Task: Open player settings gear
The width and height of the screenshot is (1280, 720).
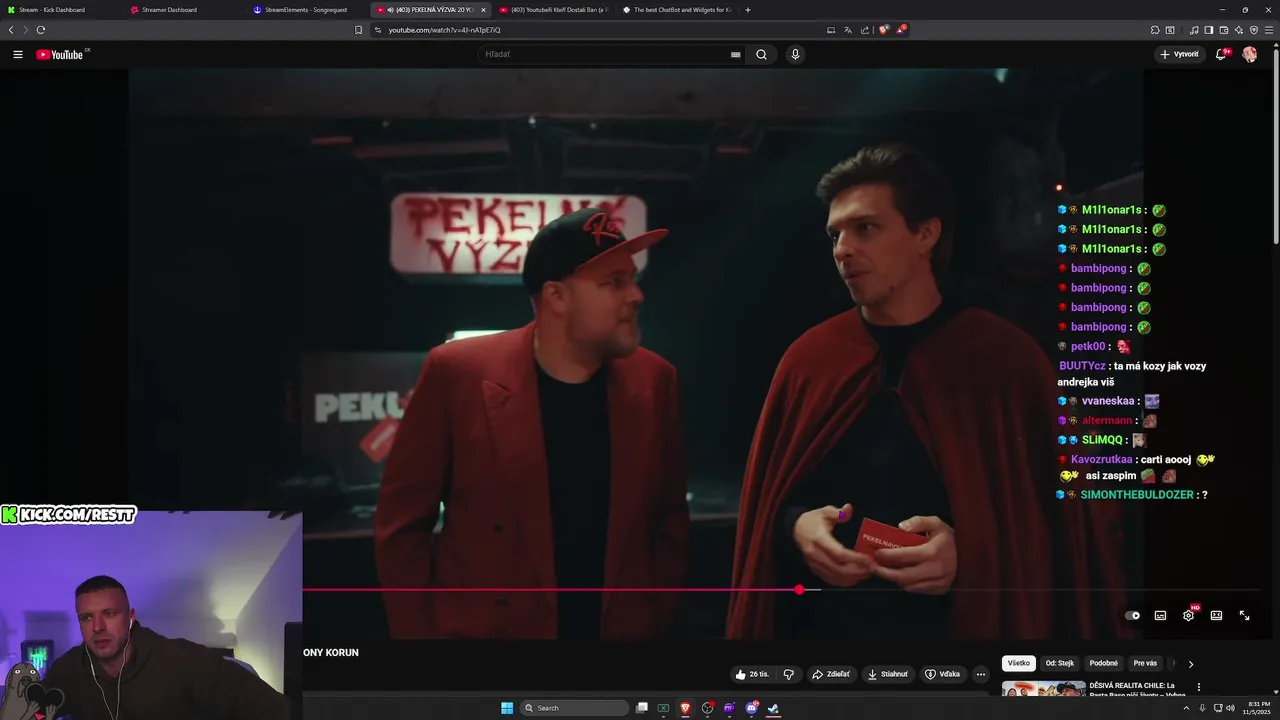Action: point(1188,615)
